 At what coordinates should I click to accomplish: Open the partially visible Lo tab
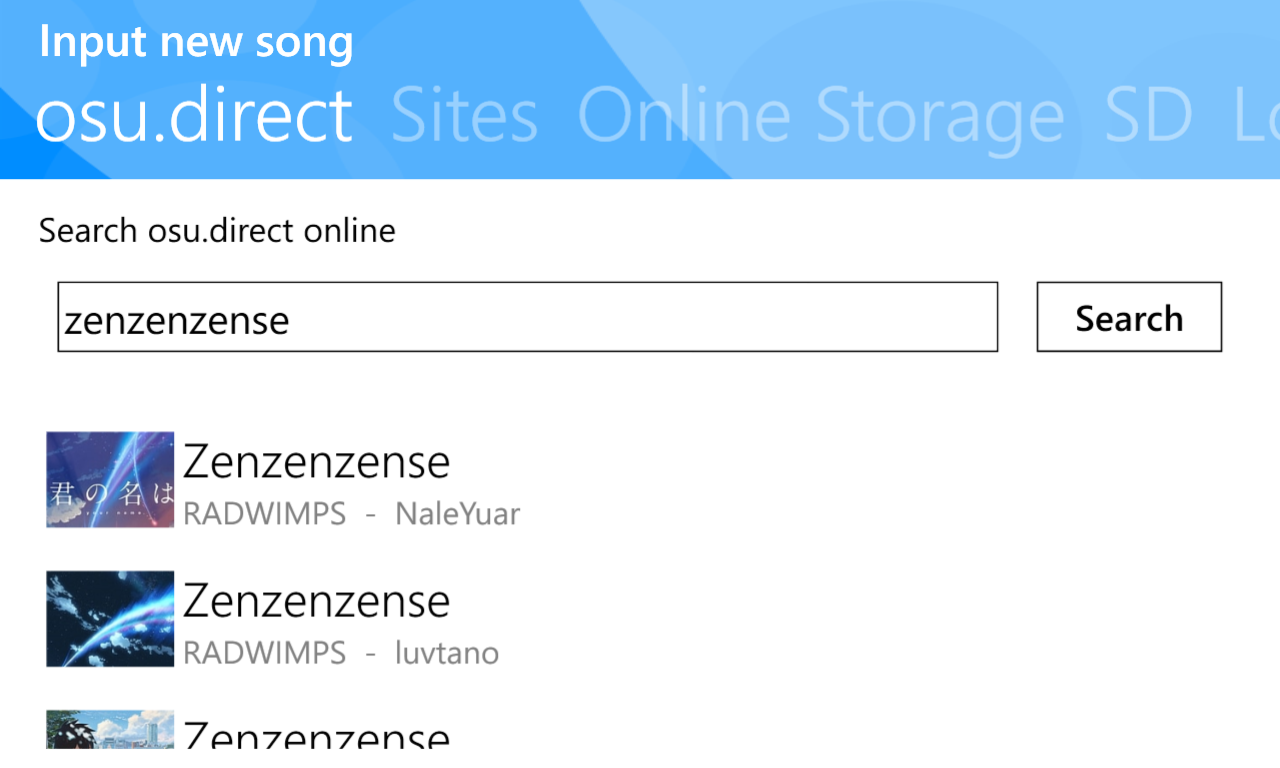pyautogui.click(x=1257, y=114)
